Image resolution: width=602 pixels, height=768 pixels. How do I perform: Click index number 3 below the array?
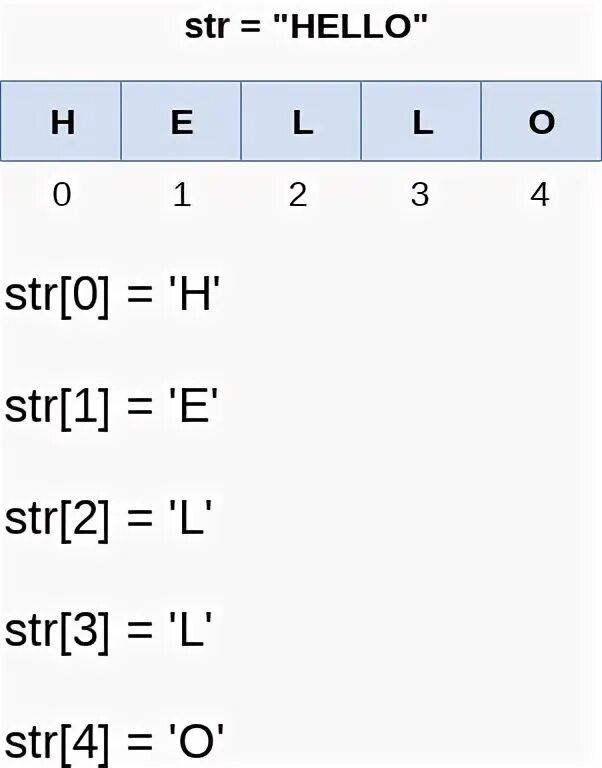[419, 194]
